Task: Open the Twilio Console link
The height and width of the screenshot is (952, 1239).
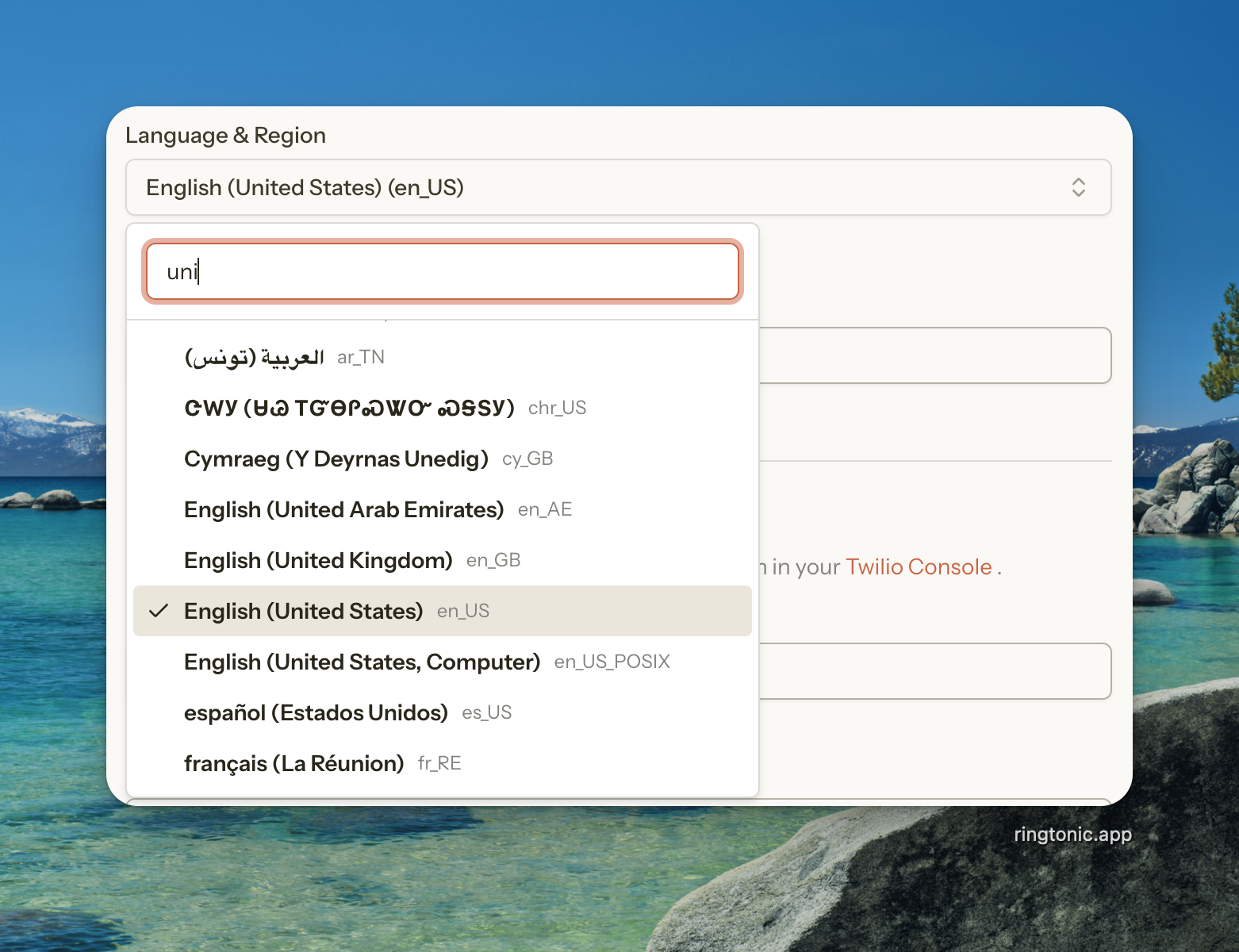Action: coord(919,567)
